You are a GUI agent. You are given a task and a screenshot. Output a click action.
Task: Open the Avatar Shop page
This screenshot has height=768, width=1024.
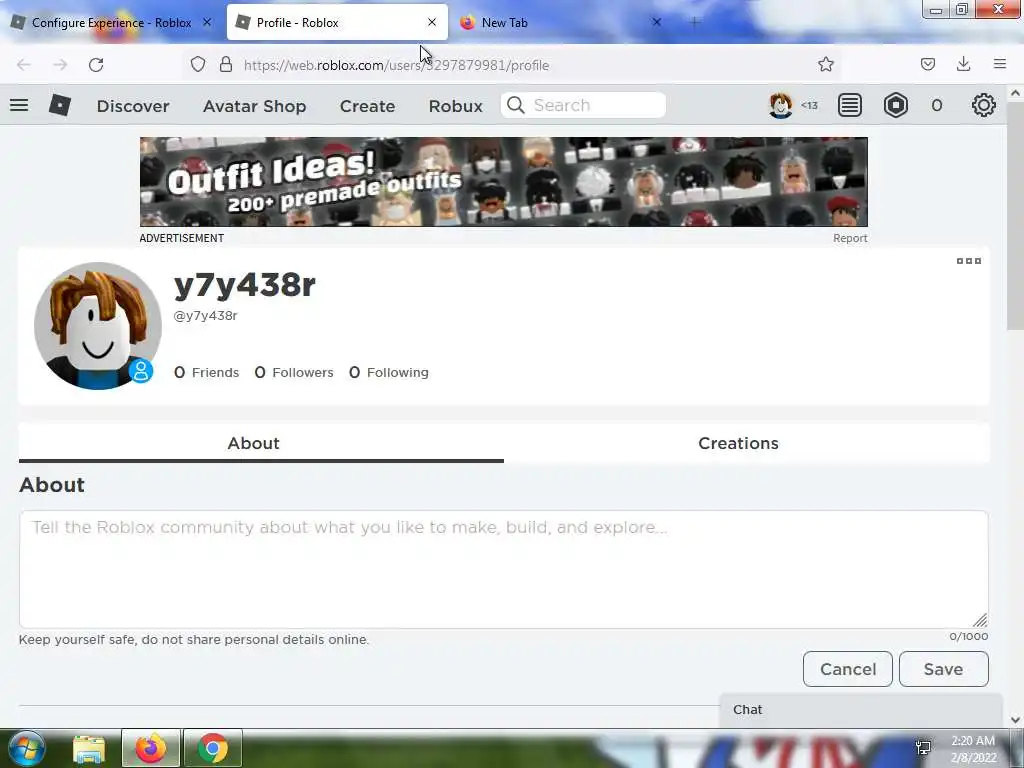[255, 106]
